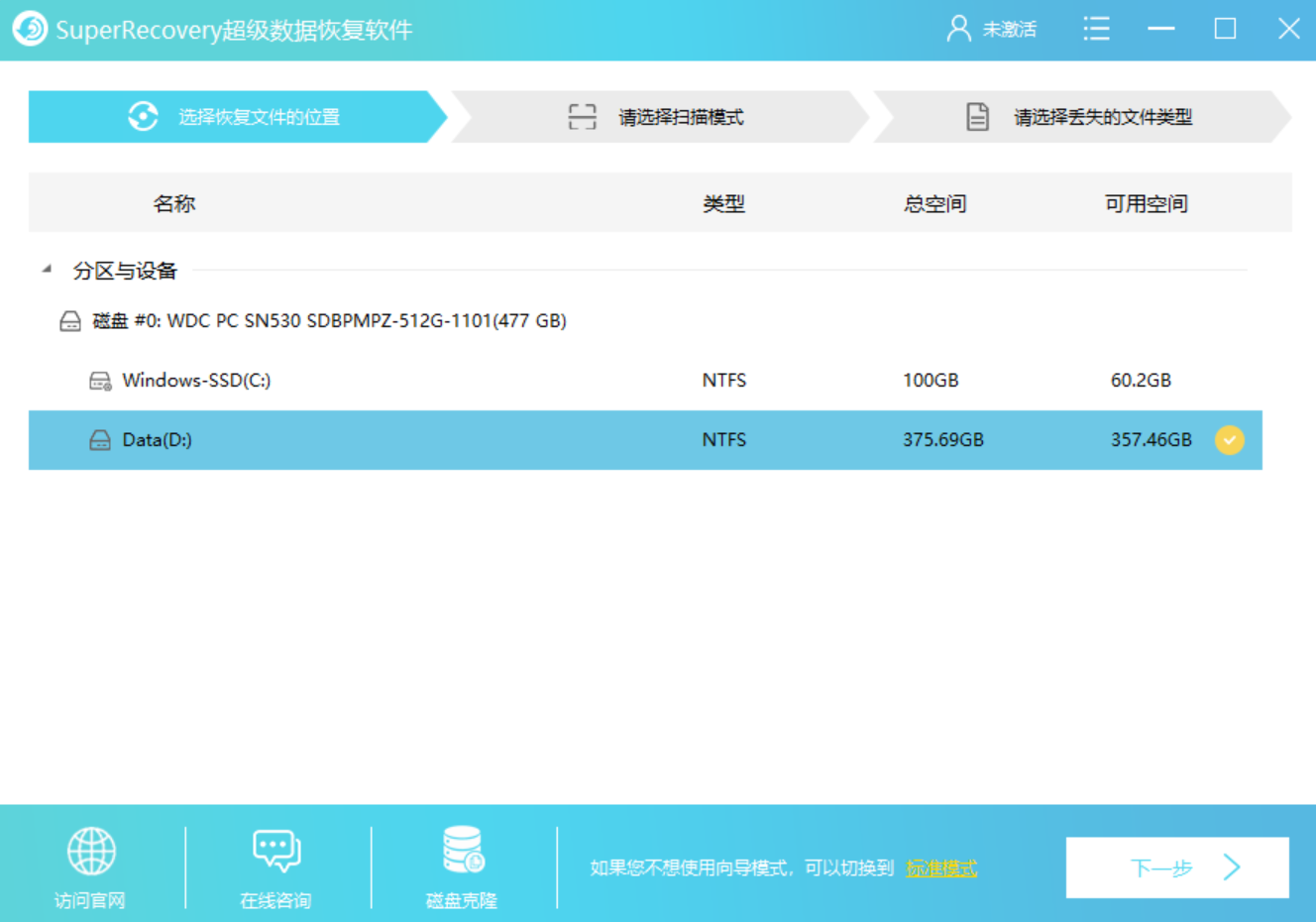The image size is (1316, 922).
Task: Click the 357.46GB free space value
Action: [1151, 440]
